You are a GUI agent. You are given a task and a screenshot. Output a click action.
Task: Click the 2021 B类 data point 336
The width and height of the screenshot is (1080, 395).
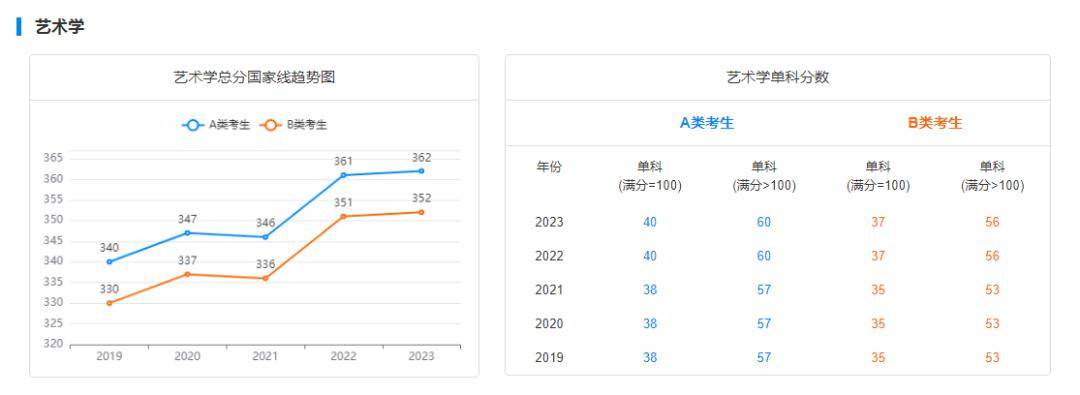[265, 278]
